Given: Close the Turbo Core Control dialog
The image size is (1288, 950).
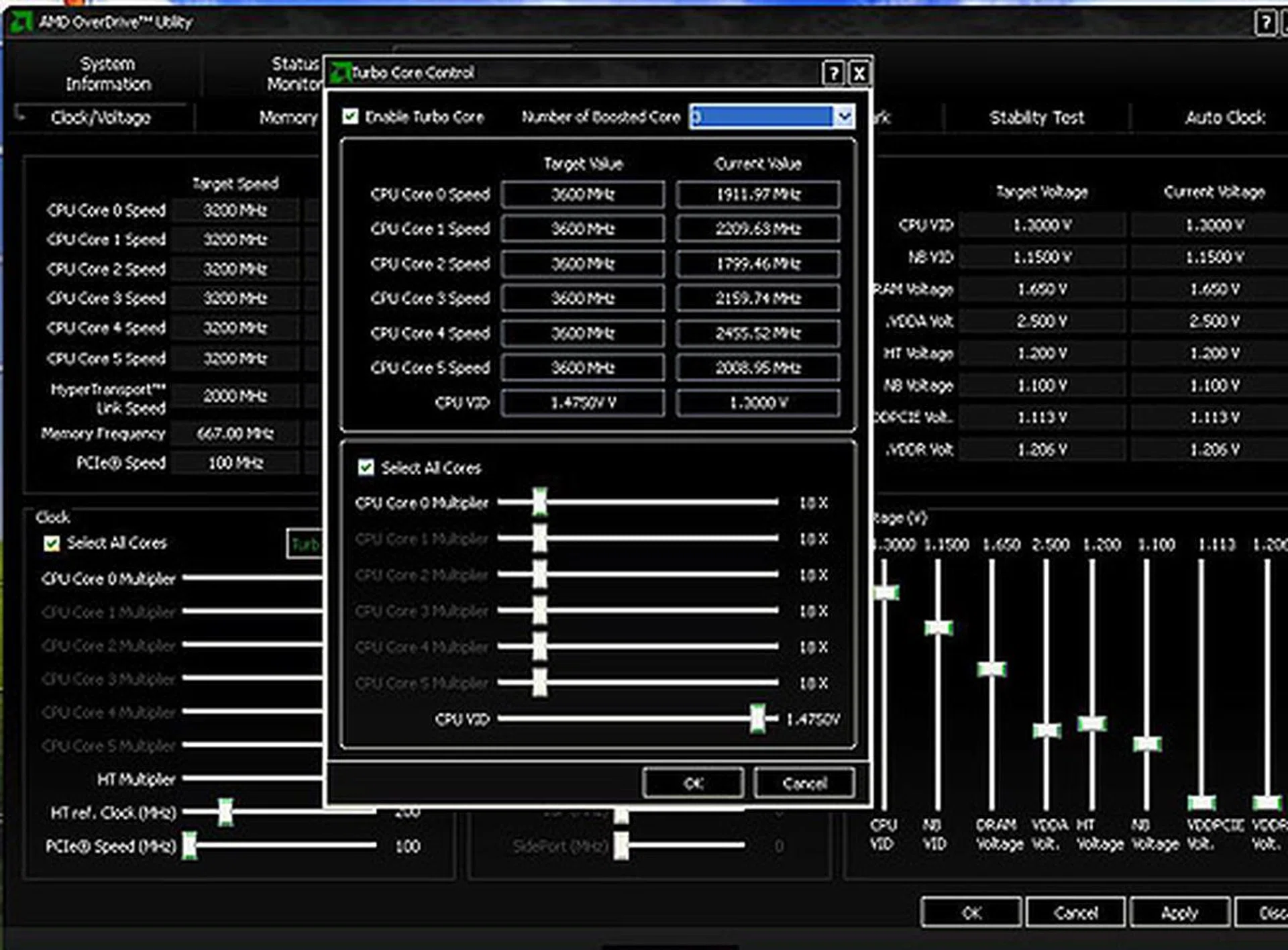Looking at the screenshot, I should (859, 73).
